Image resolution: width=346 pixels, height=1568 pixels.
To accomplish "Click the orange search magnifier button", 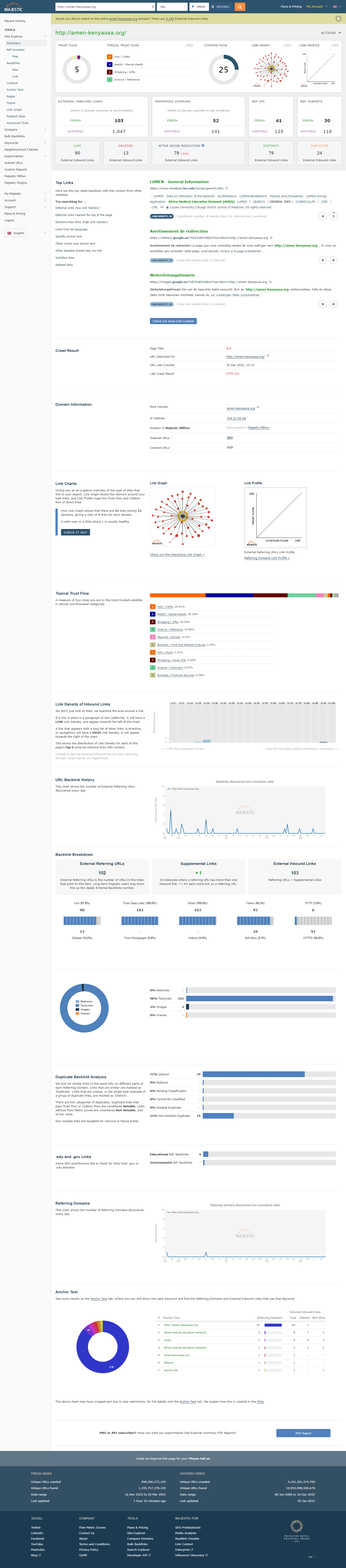I will [240, 7].
